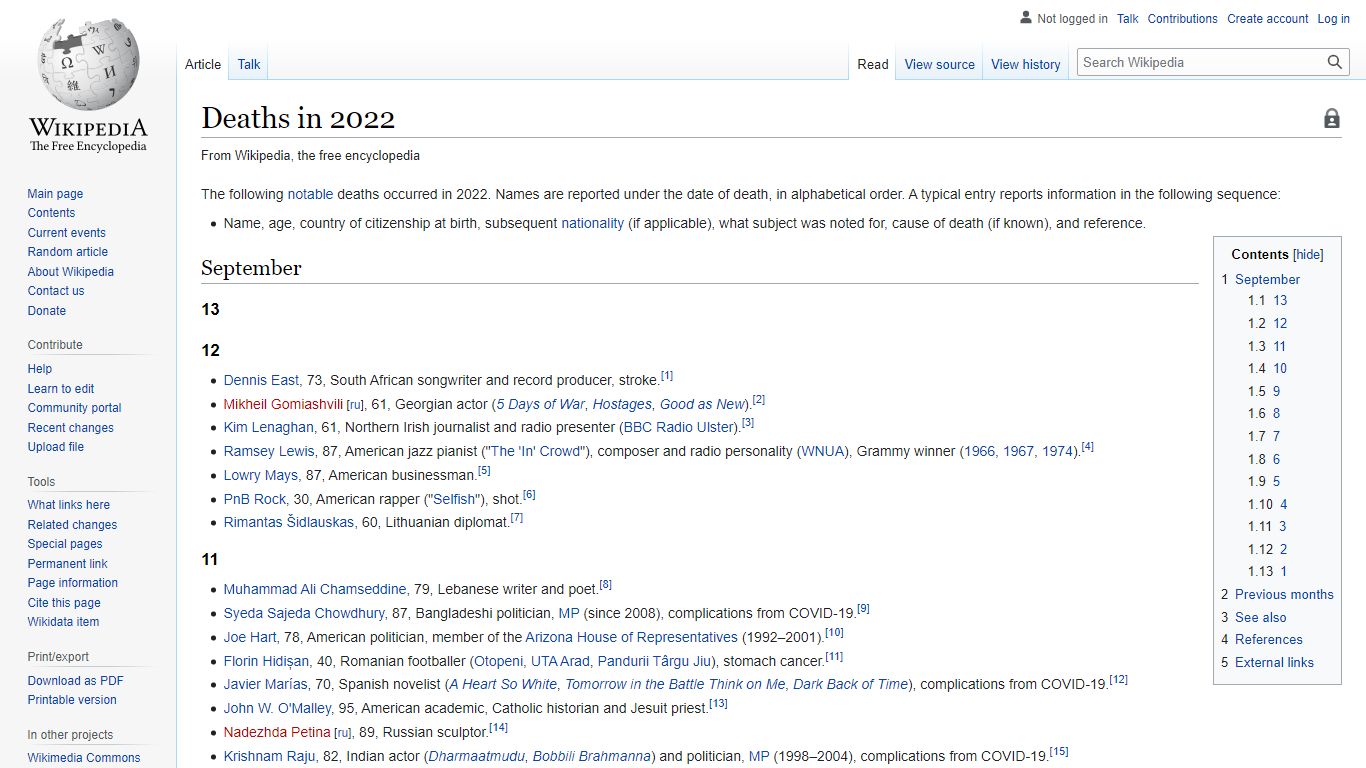Open Arizona House of Representatives link
1366x768 pixels.
(x=631, y=637)
